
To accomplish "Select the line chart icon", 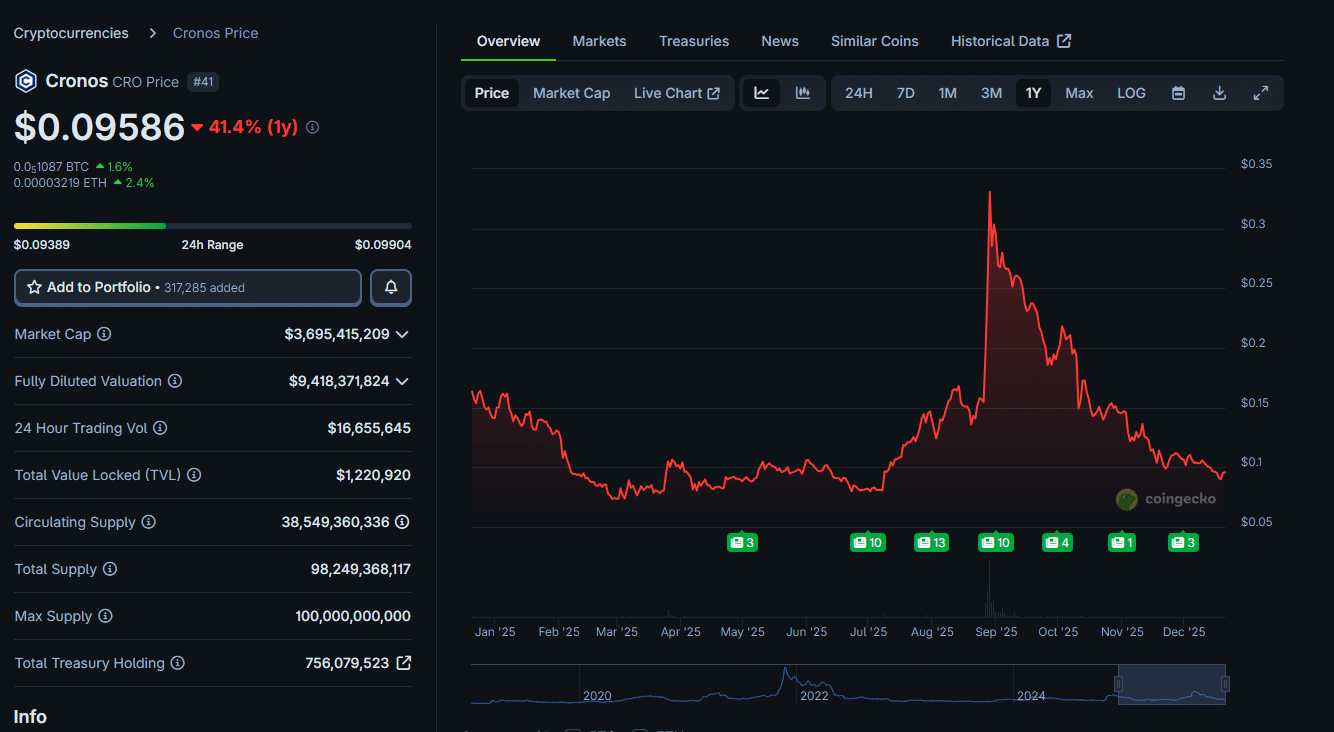I will point(761,92).
